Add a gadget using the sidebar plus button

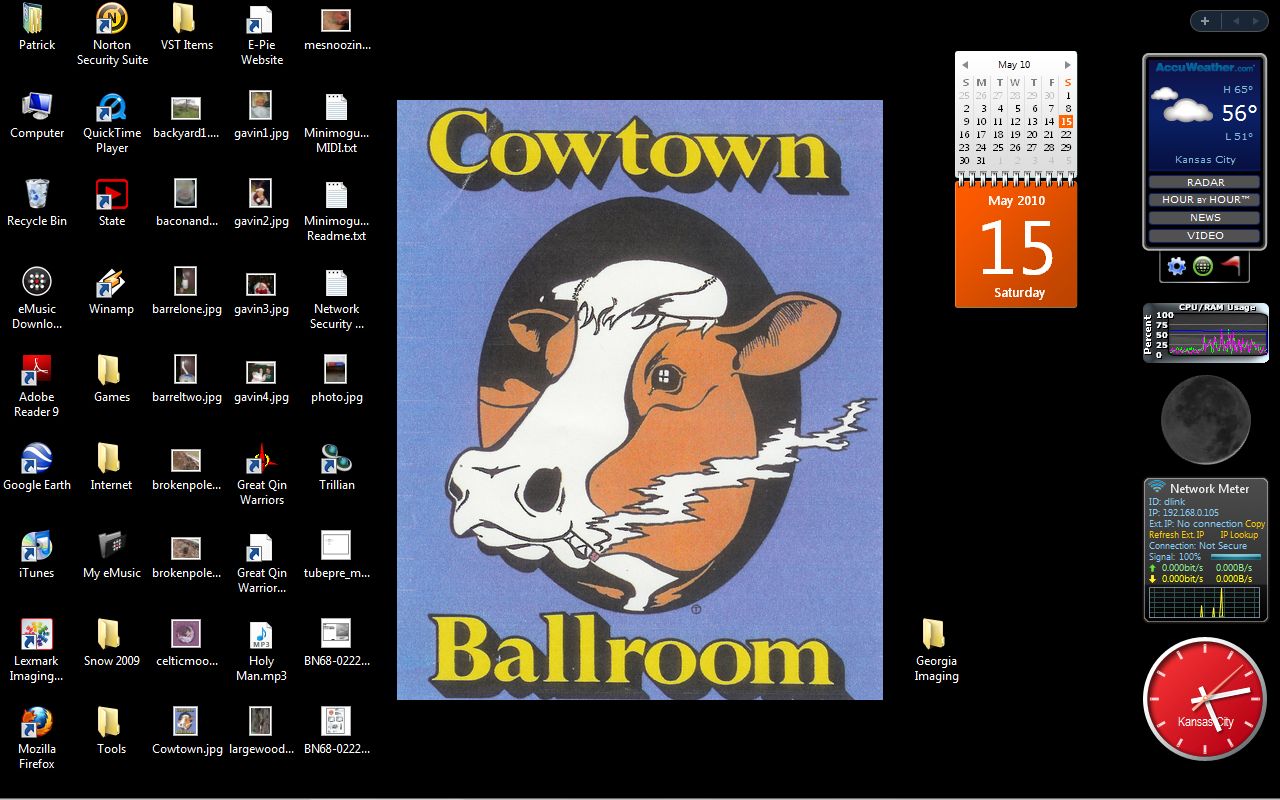coord(1205,21)
